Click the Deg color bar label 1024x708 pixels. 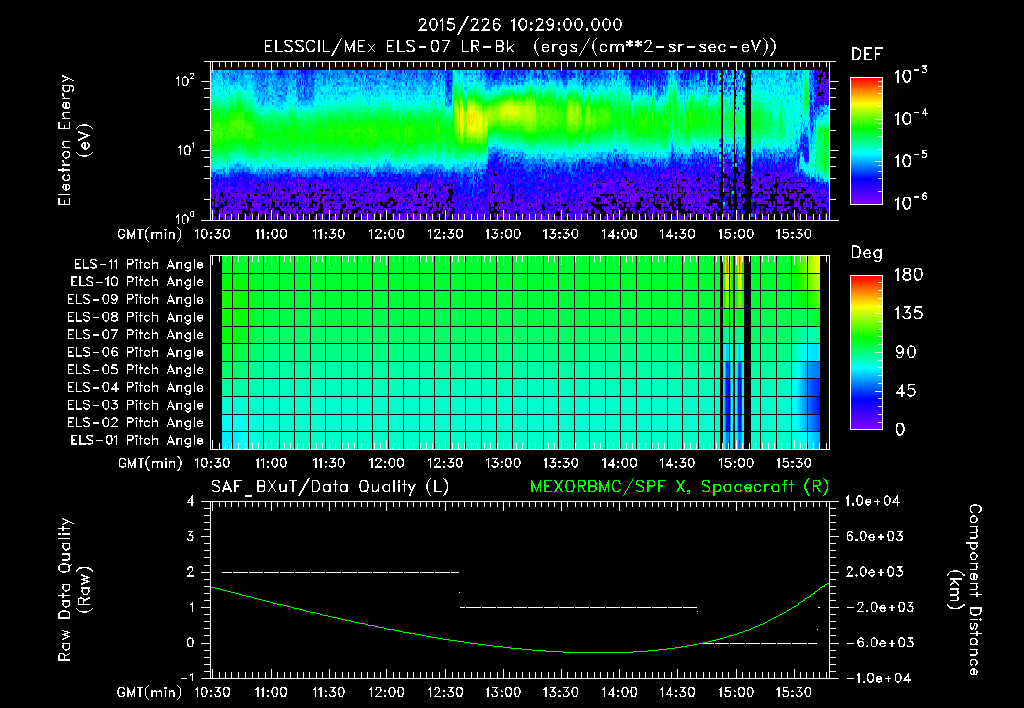[x=867, y=253]
